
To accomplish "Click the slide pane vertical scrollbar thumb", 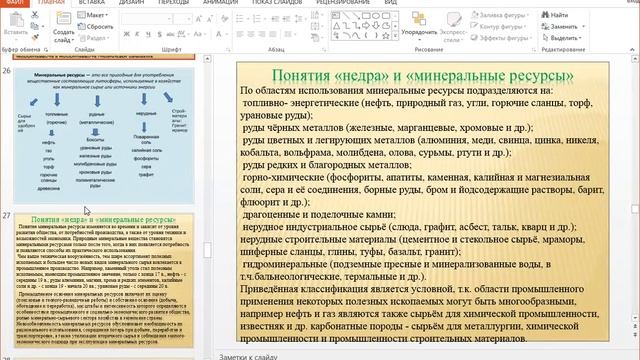I will pos(635,209).
